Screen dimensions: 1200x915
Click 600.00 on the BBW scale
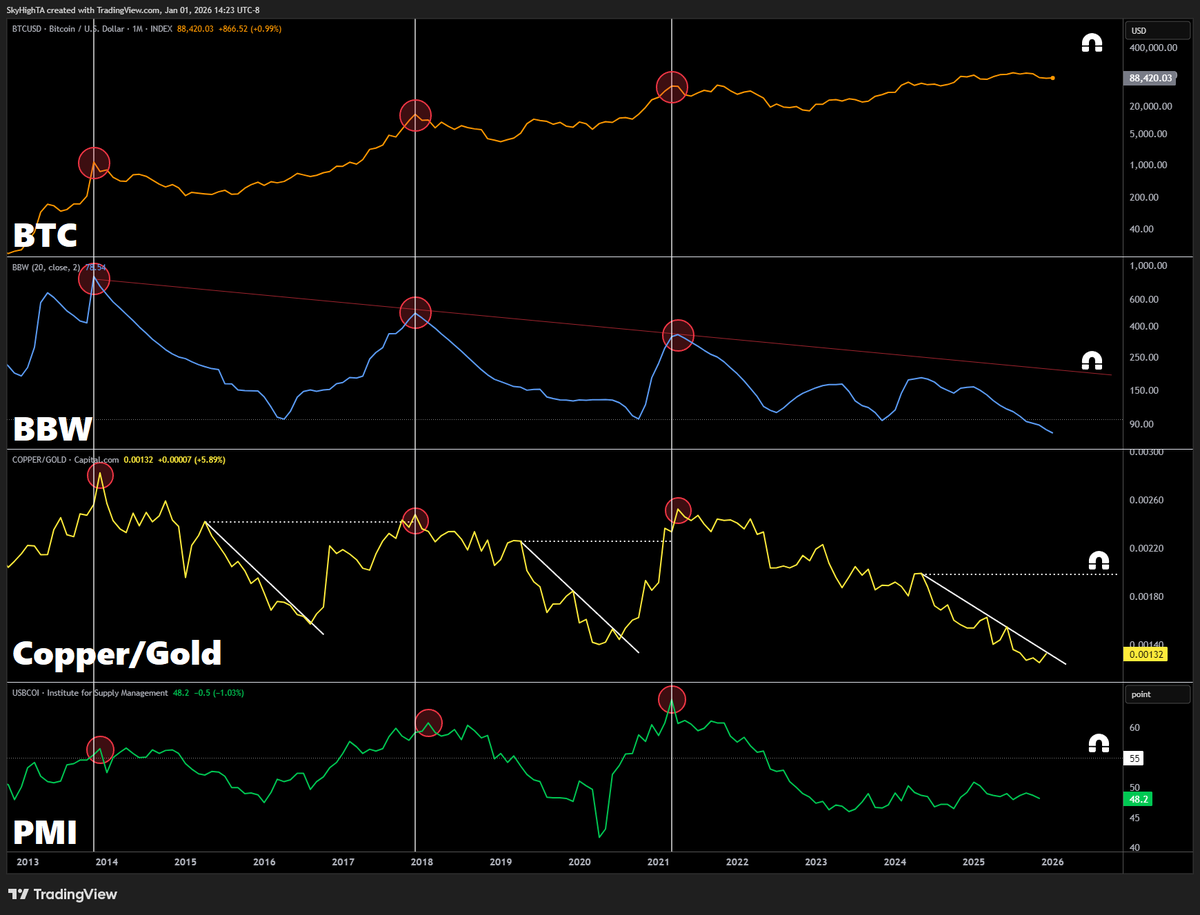(x=1146, y=299)
